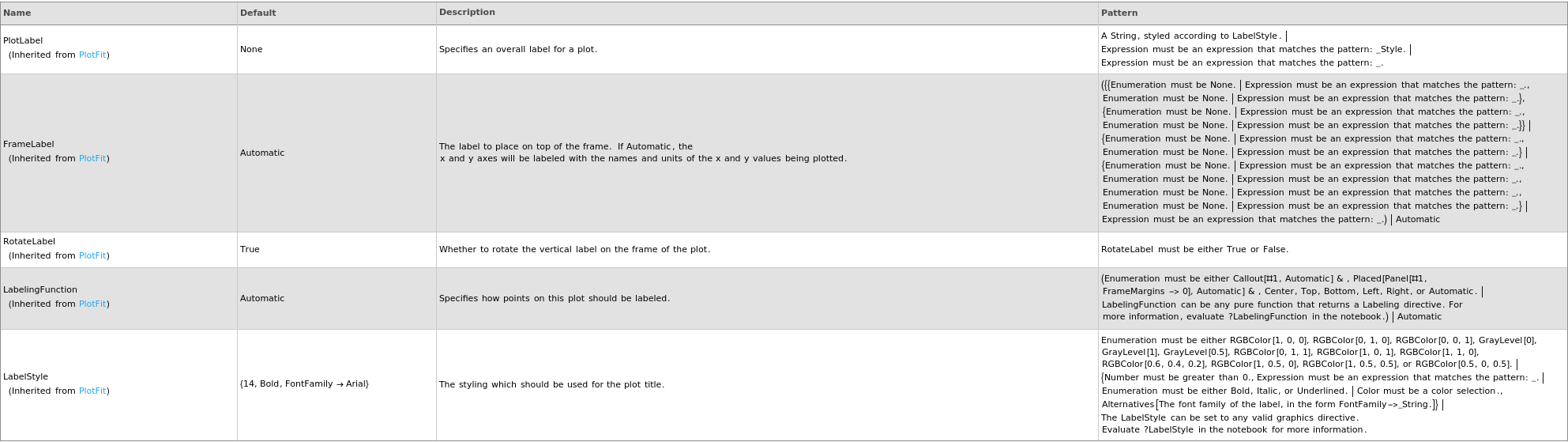Click the description 'Specifies an overall label for a plot'

click(x=518, y=50)
